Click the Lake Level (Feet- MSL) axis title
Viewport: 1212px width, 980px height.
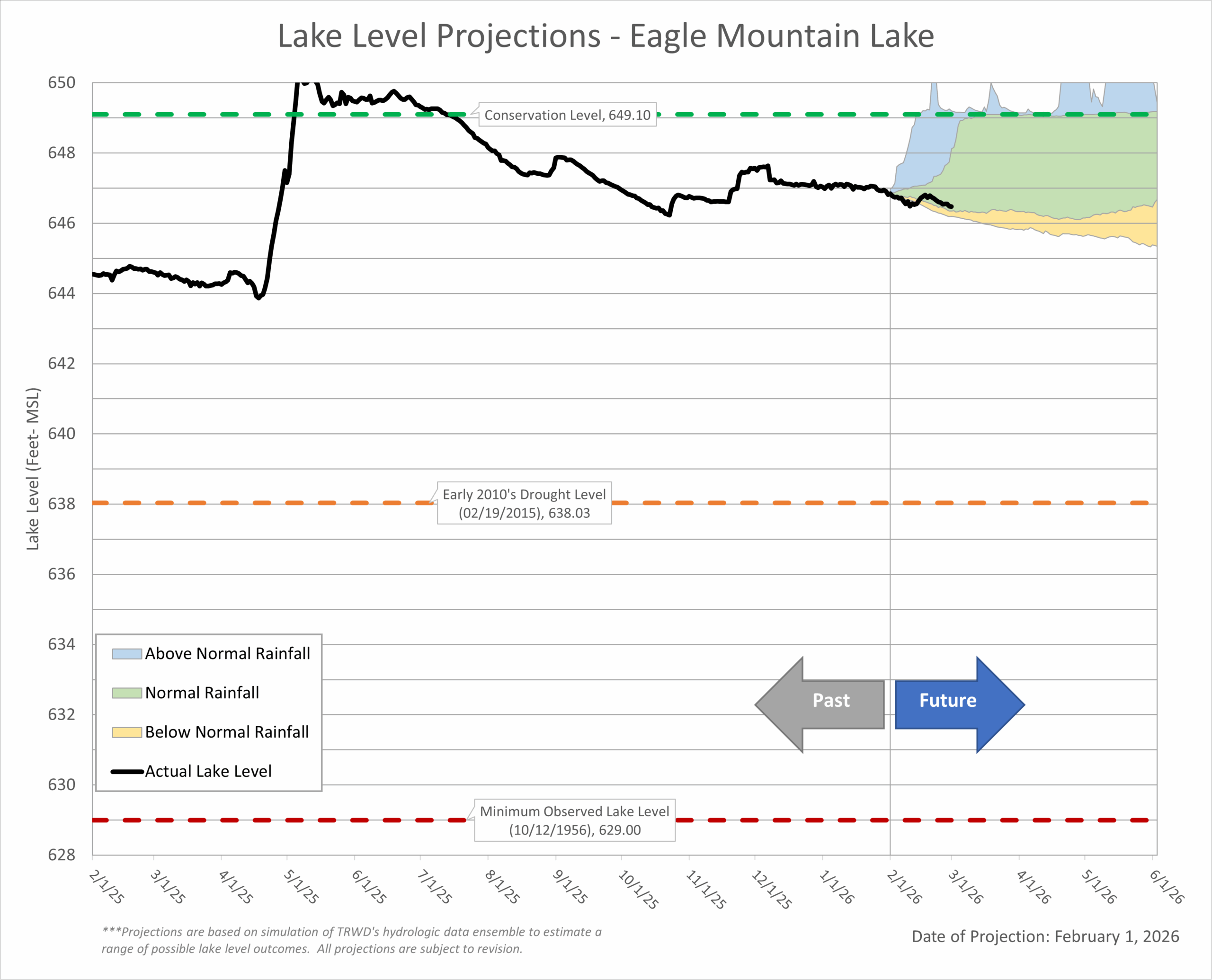33,469
